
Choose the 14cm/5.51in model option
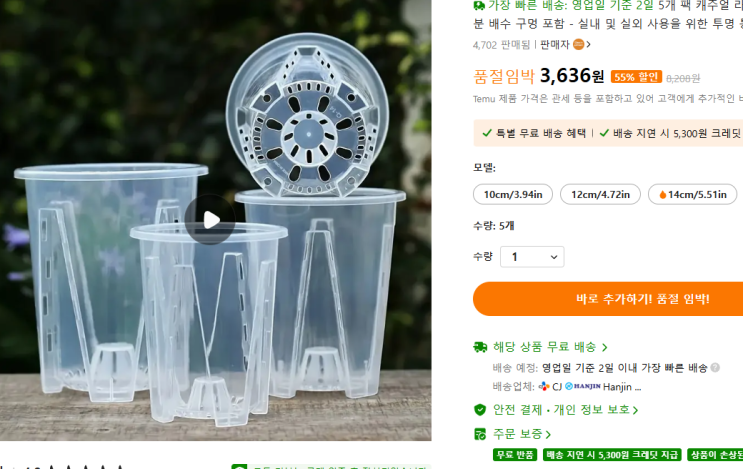692,194
